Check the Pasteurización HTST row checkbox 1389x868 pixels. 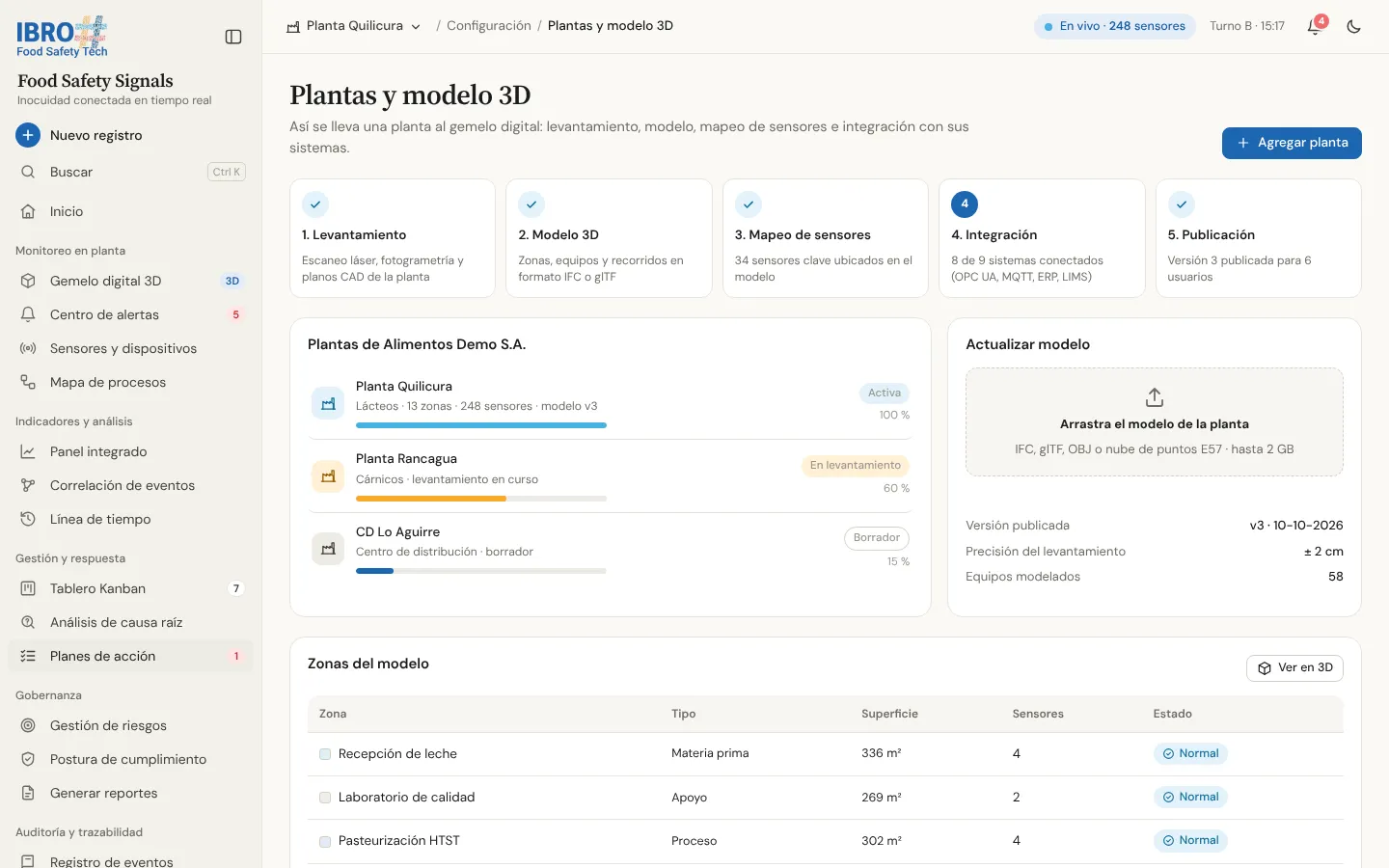(325, 841)
